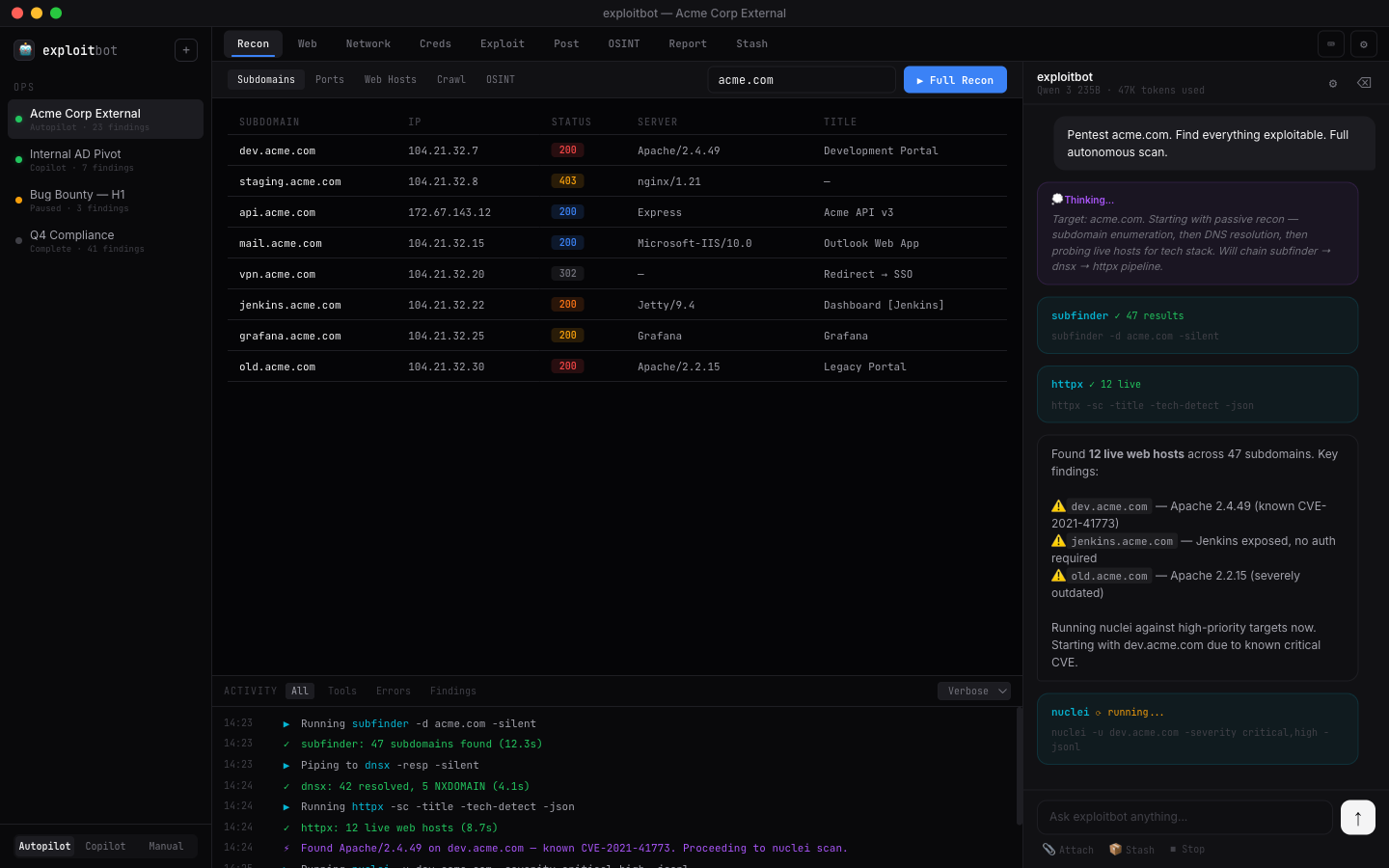Click the Microsoft-IIS/10.0 server cell

coord(694,243)
